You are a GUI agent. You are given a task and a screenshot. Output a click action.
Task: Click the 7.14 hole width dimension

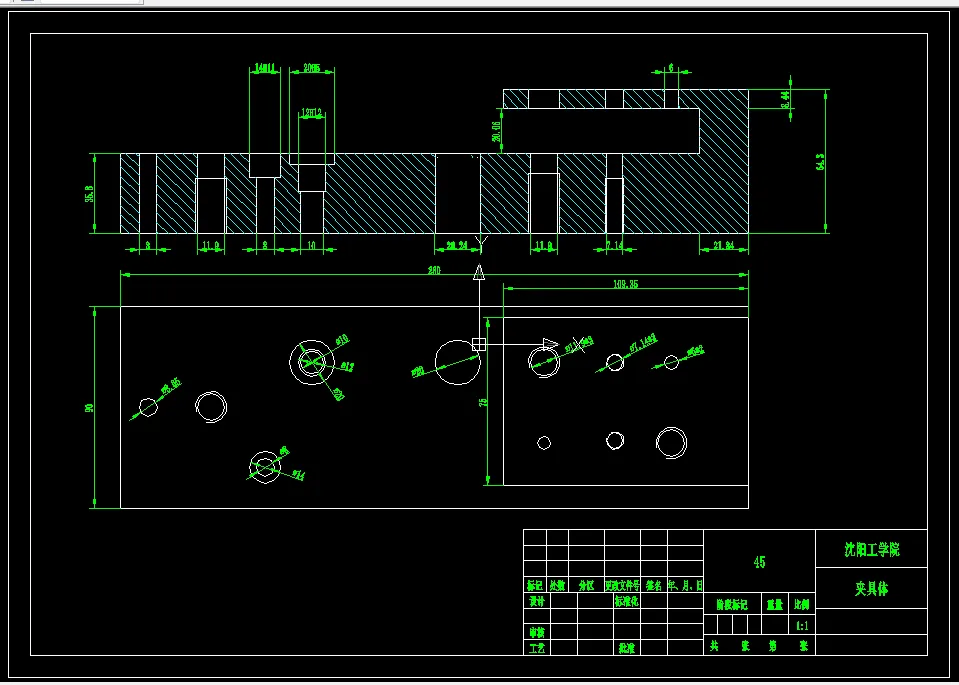pyautogui.click(x=614, y=245)
